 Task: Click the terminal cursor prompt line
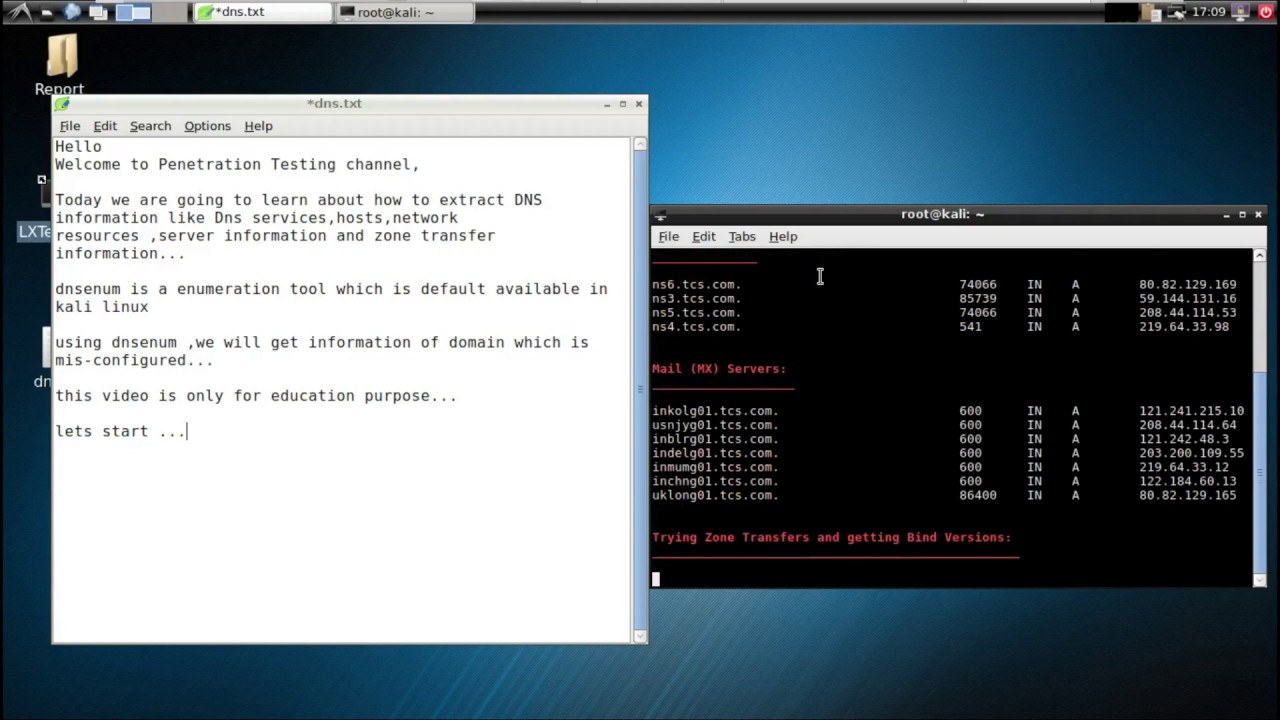656,578
